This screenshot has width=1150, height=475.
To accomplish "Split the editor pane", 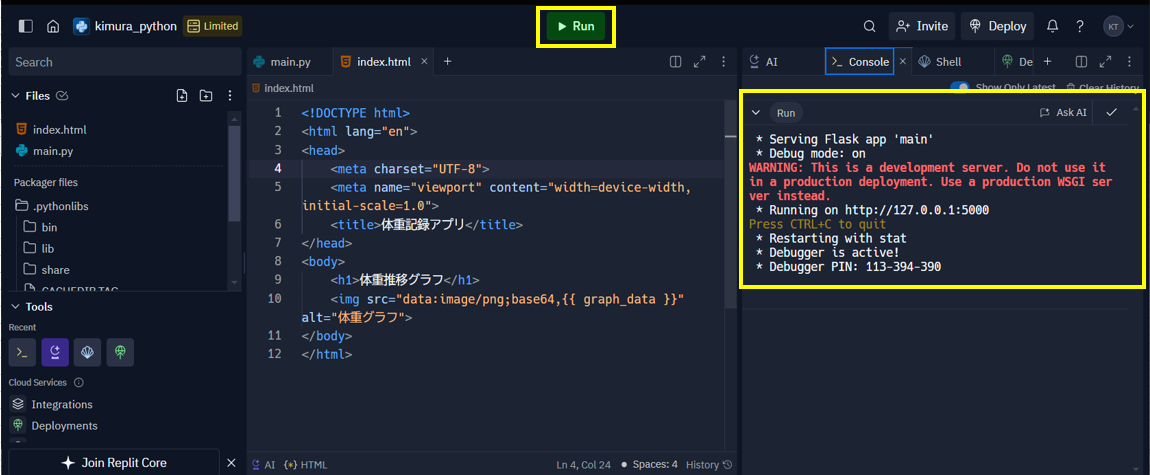I will 676,62.
